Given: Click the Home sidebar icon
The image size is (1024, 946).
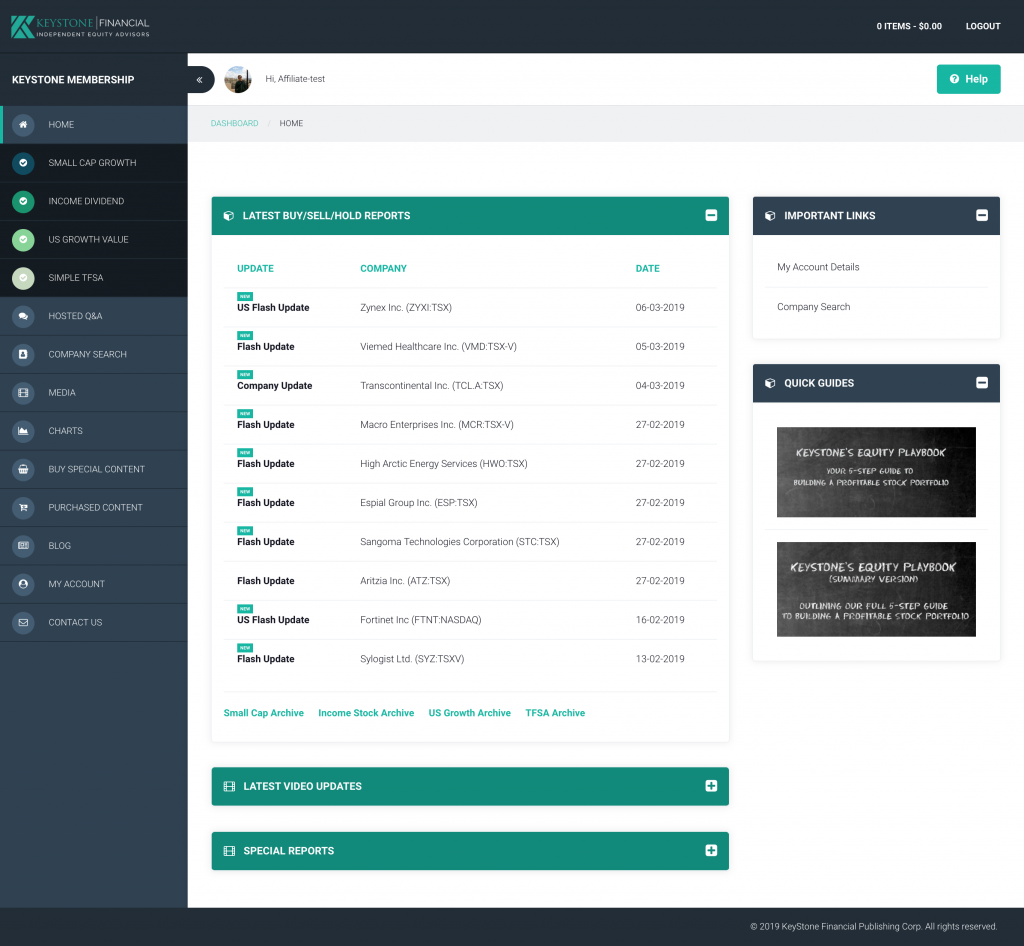Looking at the screenshot, I should tap(23, 125).
